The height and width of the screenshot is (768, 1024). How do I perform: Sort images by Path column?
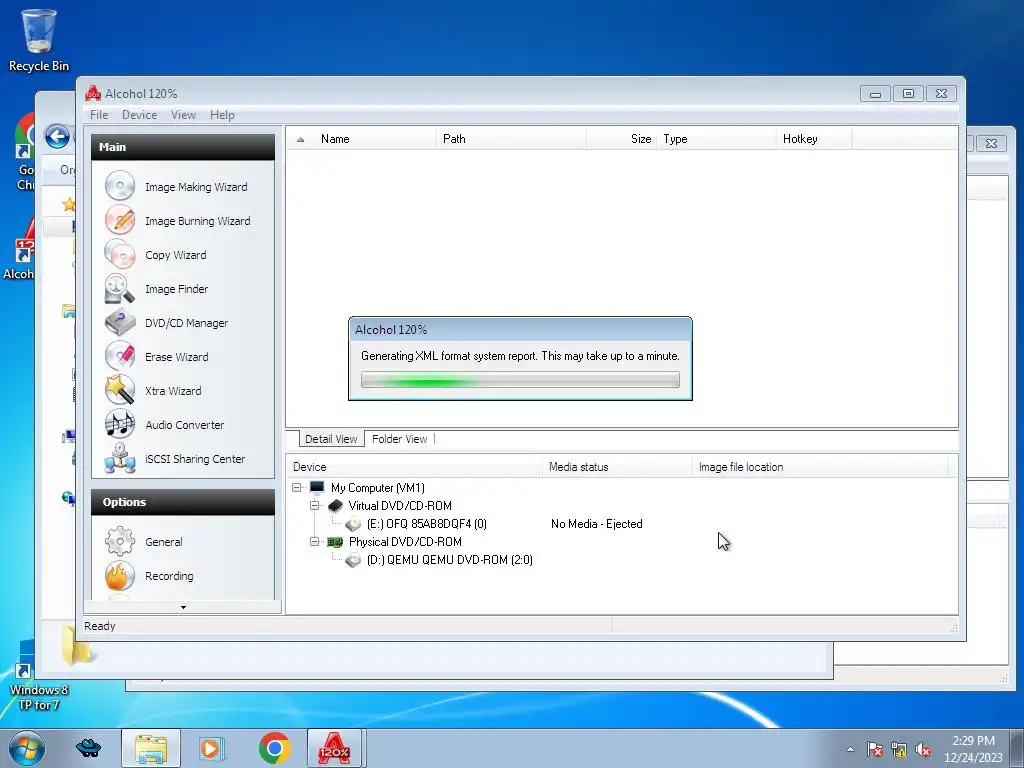(511, 139)
